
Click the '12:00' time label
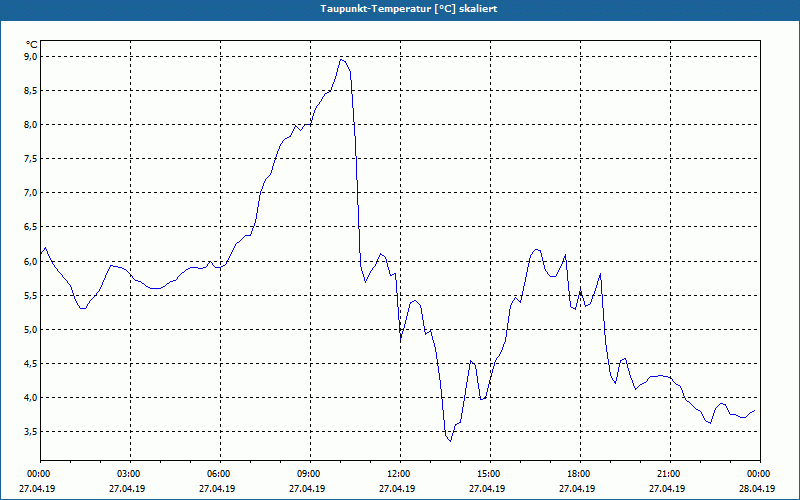[x=397, y=474]
